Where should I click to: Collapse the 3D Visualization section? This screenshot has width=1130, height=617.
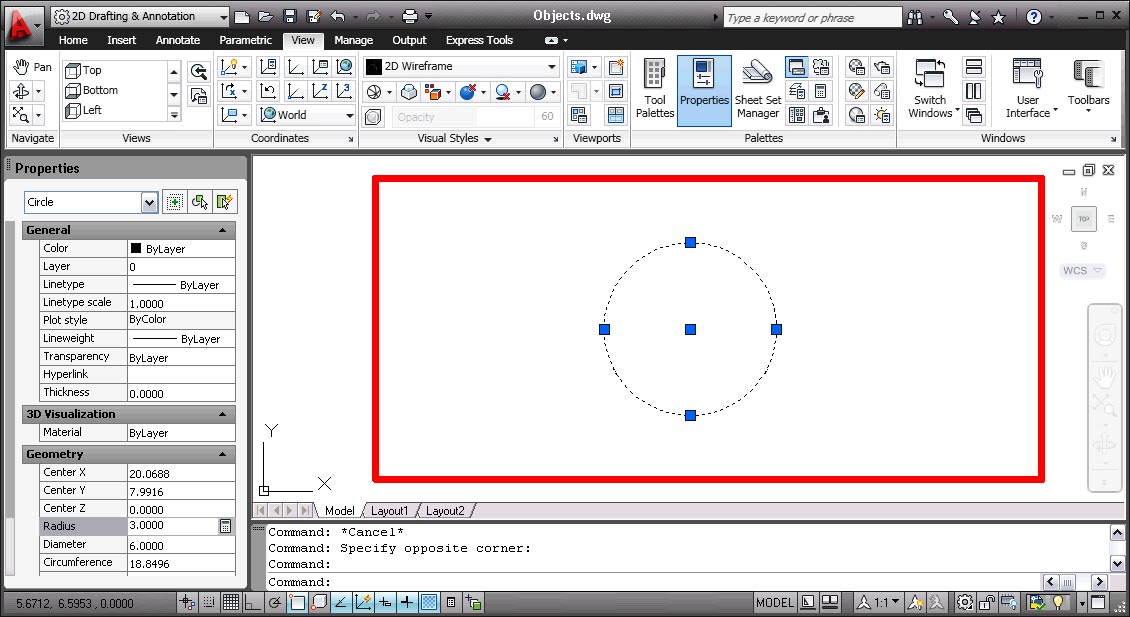coord(223,414)
